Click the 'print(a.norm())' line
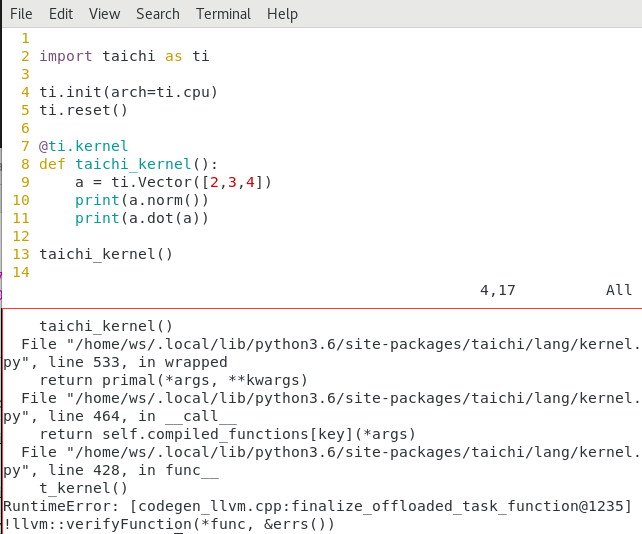642x534 pixels. click(142, 200)
